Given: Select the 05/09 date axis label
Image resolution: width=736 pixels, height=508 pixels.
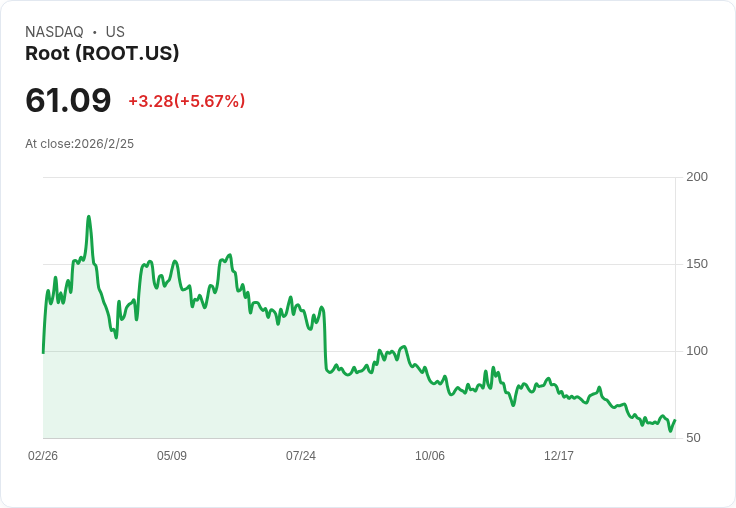Looking at the screenshot, I should point(172,456).
